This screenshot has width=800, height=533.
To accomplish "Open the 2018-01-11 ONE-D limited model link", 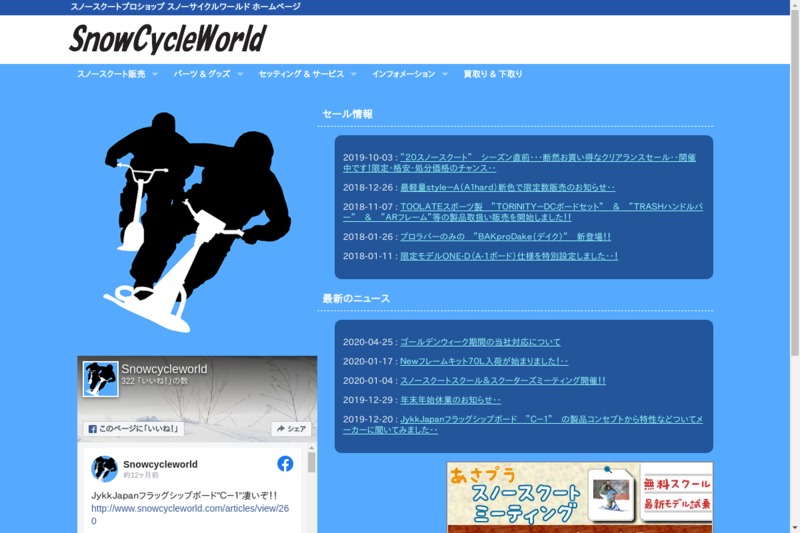I will pos(509,256).
